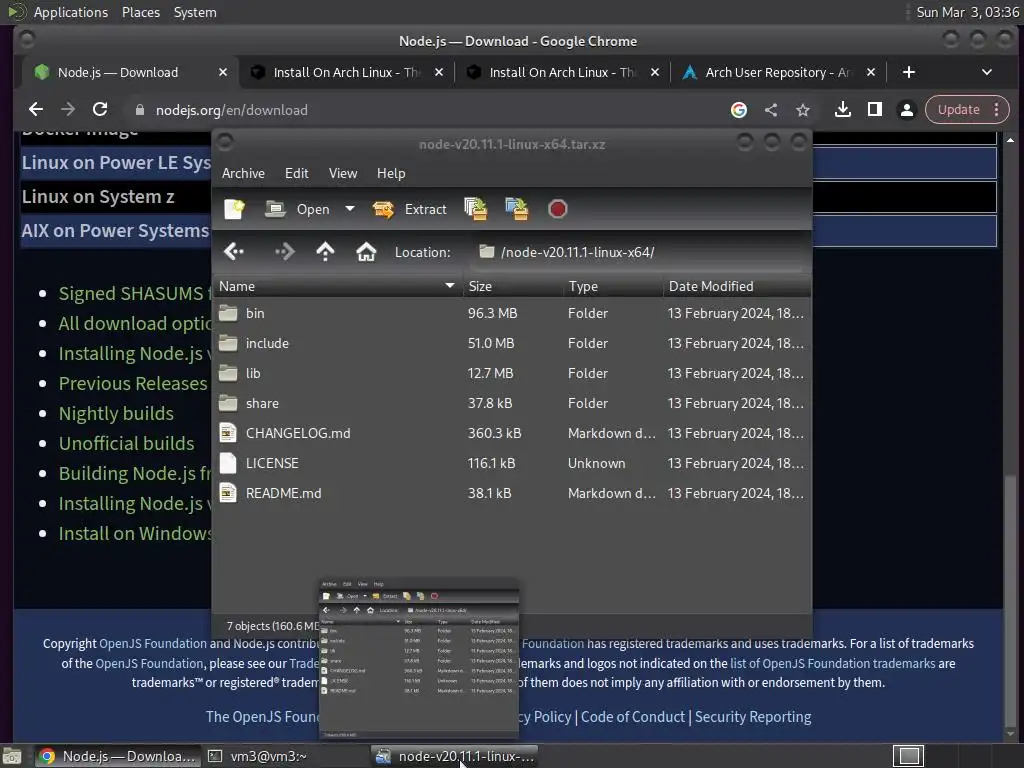
Task: Click Add folder to archive icon
Action: pyautogui.click(x=517, y=209)
